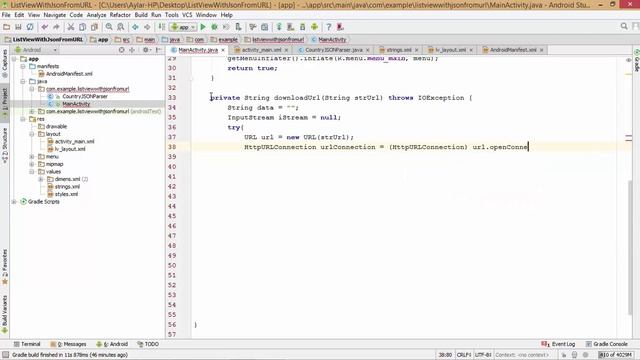Close the MainActivity.java tab
The image size is (640, 360).
tap(223, 50)
